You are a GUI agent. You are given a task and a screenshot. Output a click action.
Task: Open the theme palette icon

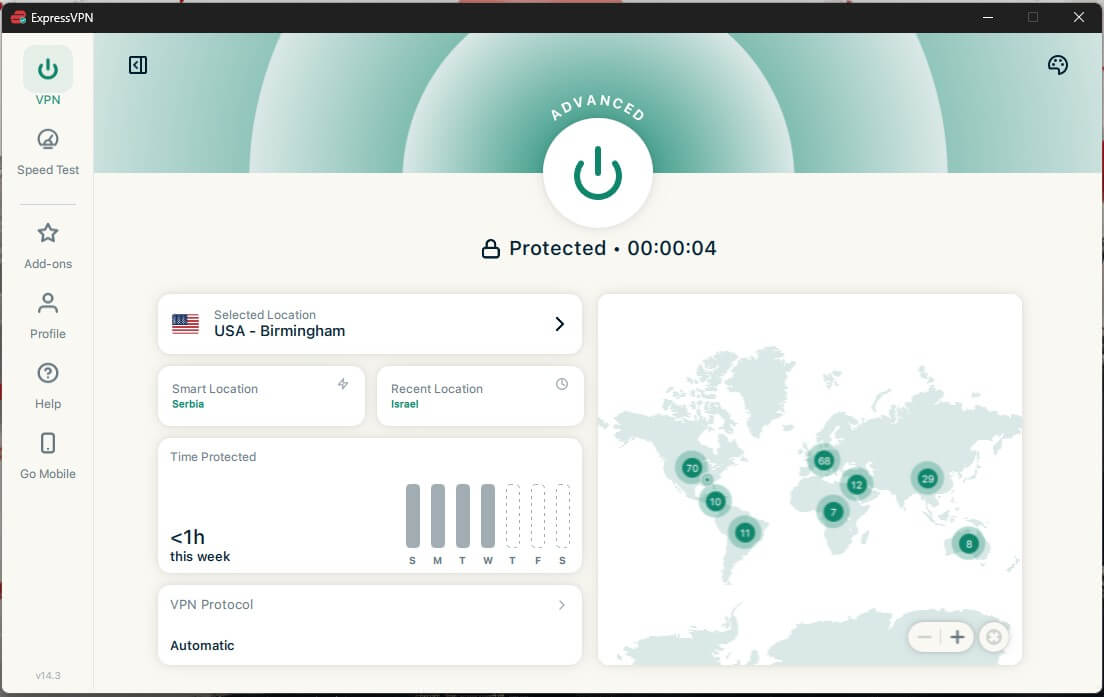[x=1058, y=65]
